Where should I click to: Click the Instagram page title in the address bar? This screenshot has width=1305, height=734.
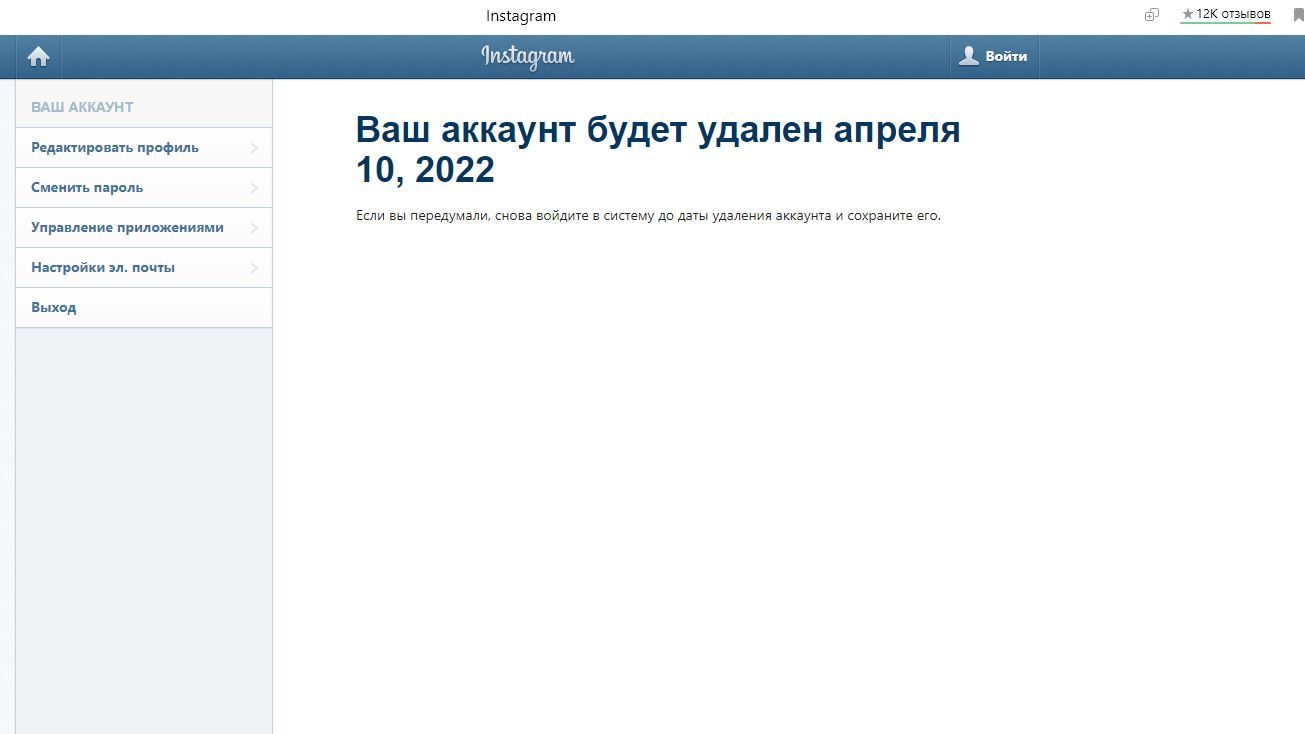[521, 16]
